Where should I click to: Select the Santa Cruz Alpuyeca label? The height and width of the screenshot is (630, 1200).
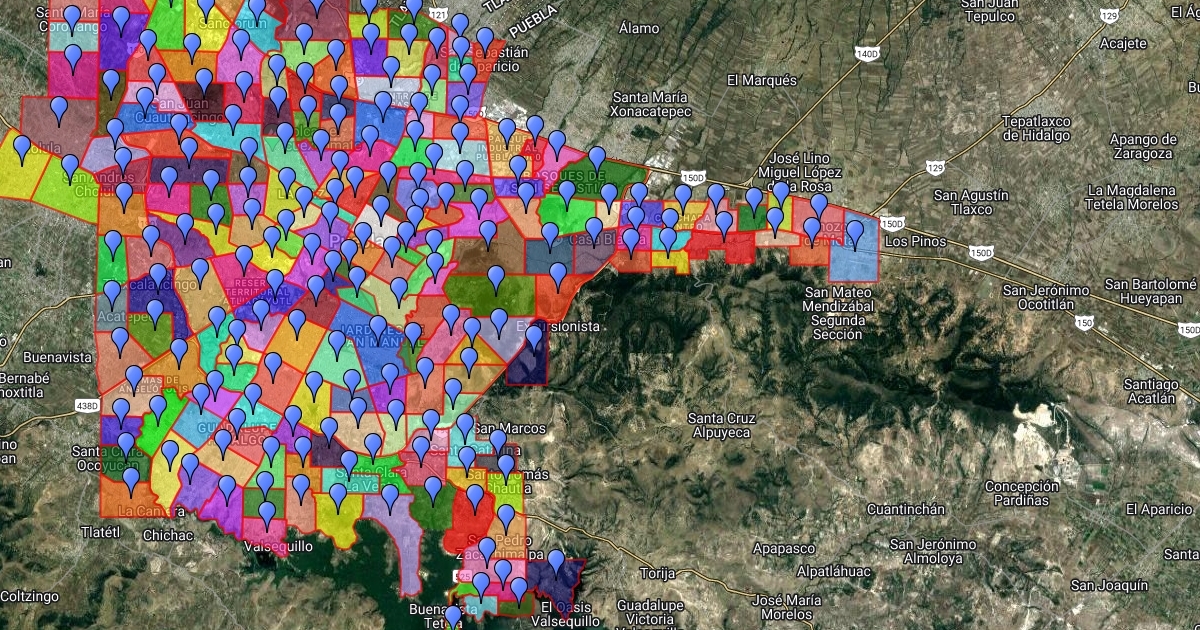[x=723, y=425]
